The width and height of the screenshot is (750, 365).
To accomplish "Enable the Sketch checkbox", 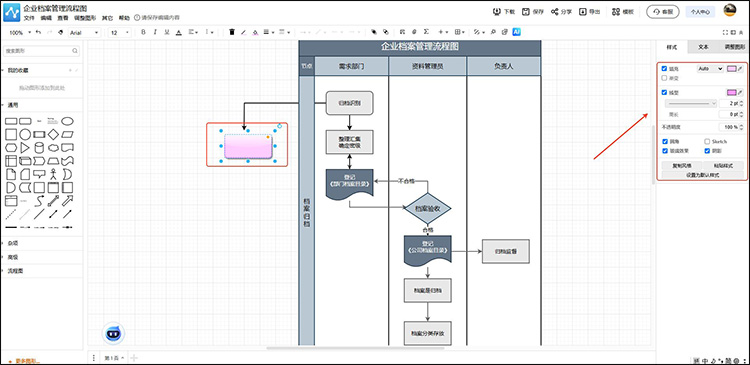I will coord(707,142).
